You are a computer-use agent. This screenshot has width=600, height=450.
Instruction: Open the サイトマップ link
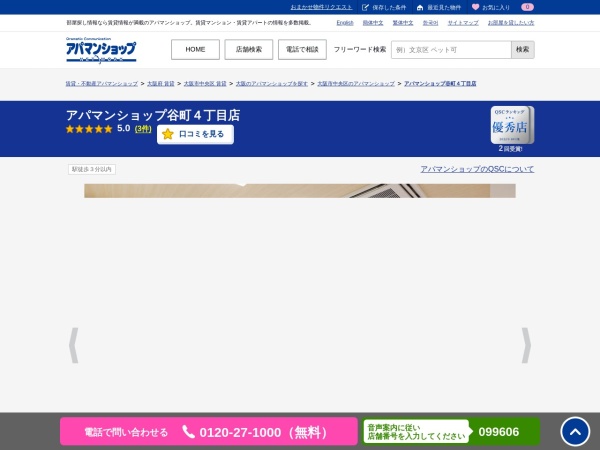pyautogui.click(x=463, y=23)
